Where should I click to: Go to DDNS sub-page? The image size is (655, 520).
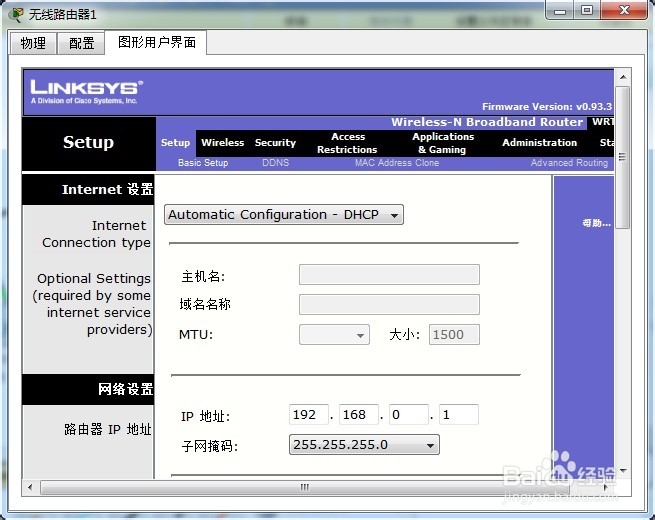pyautogui.click(x=275, y=163)
